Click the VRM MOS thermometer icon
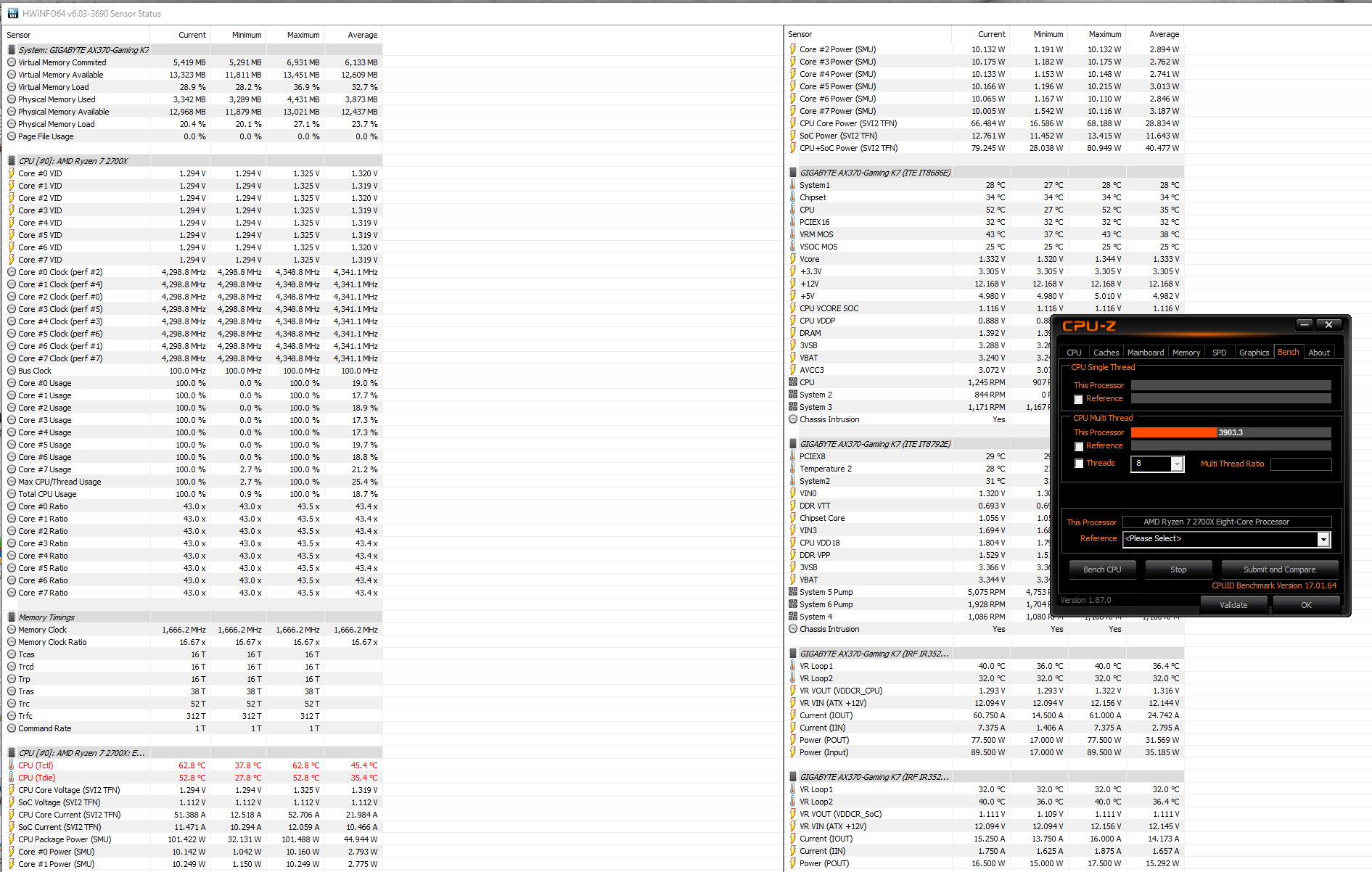This screenshot has width=1372, height=872. [x=793, y=234]
